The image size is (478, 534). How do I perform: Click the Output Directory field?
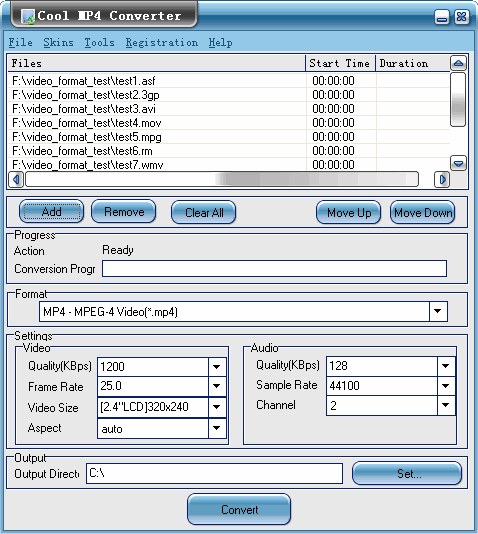pyautogui.click(x=214, y=473)
